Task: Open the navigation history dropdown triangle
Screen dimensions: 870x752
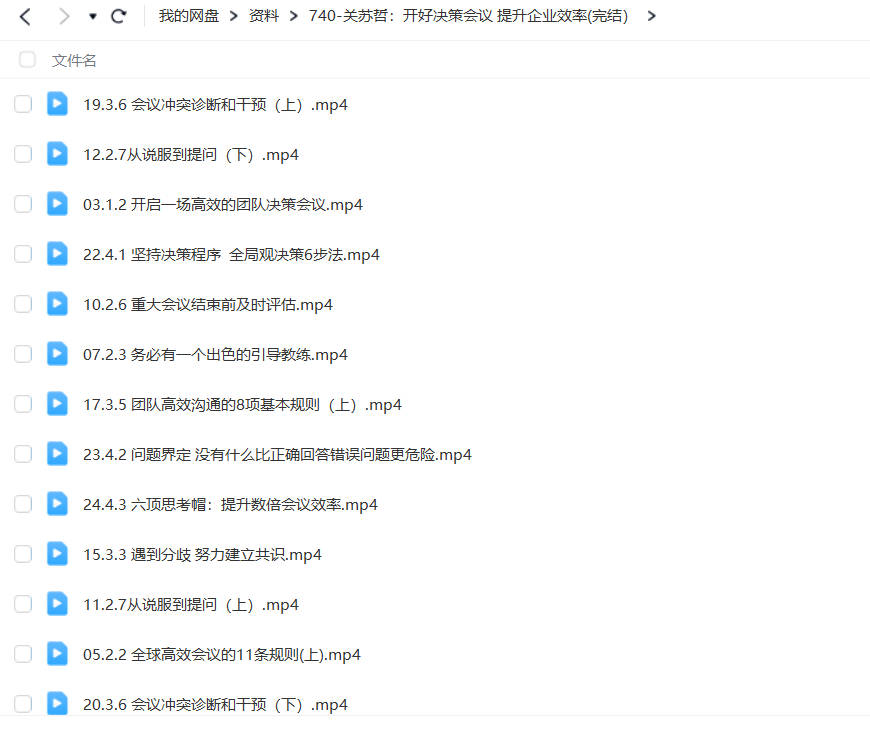Action: [93, 17]
